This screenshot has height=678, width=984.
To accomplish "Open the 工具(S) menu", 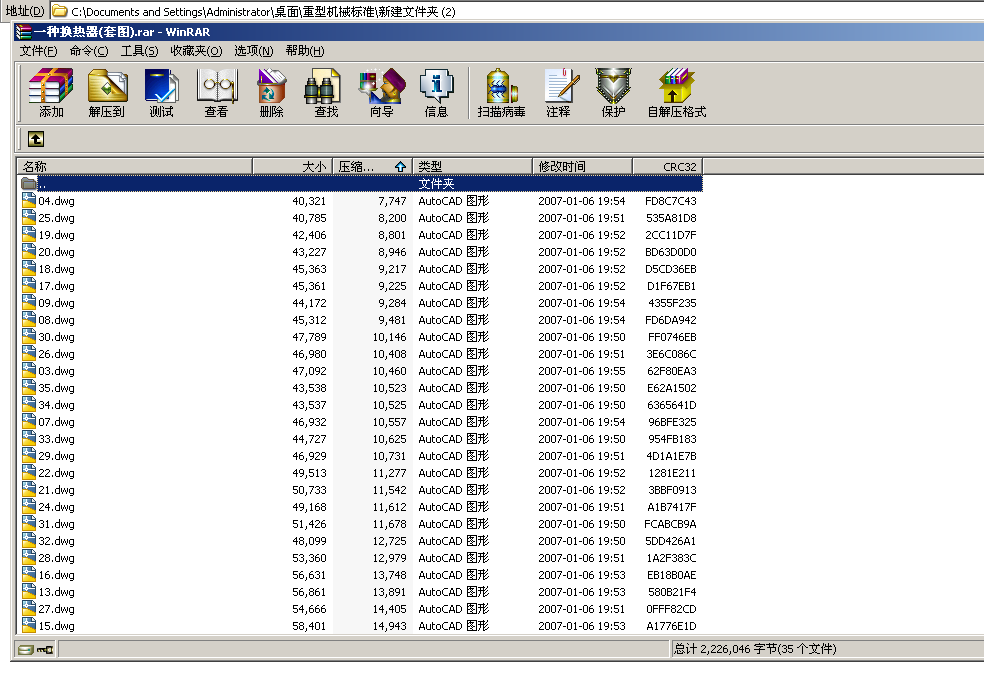I will pyautogui.click(x=139, y=51).
